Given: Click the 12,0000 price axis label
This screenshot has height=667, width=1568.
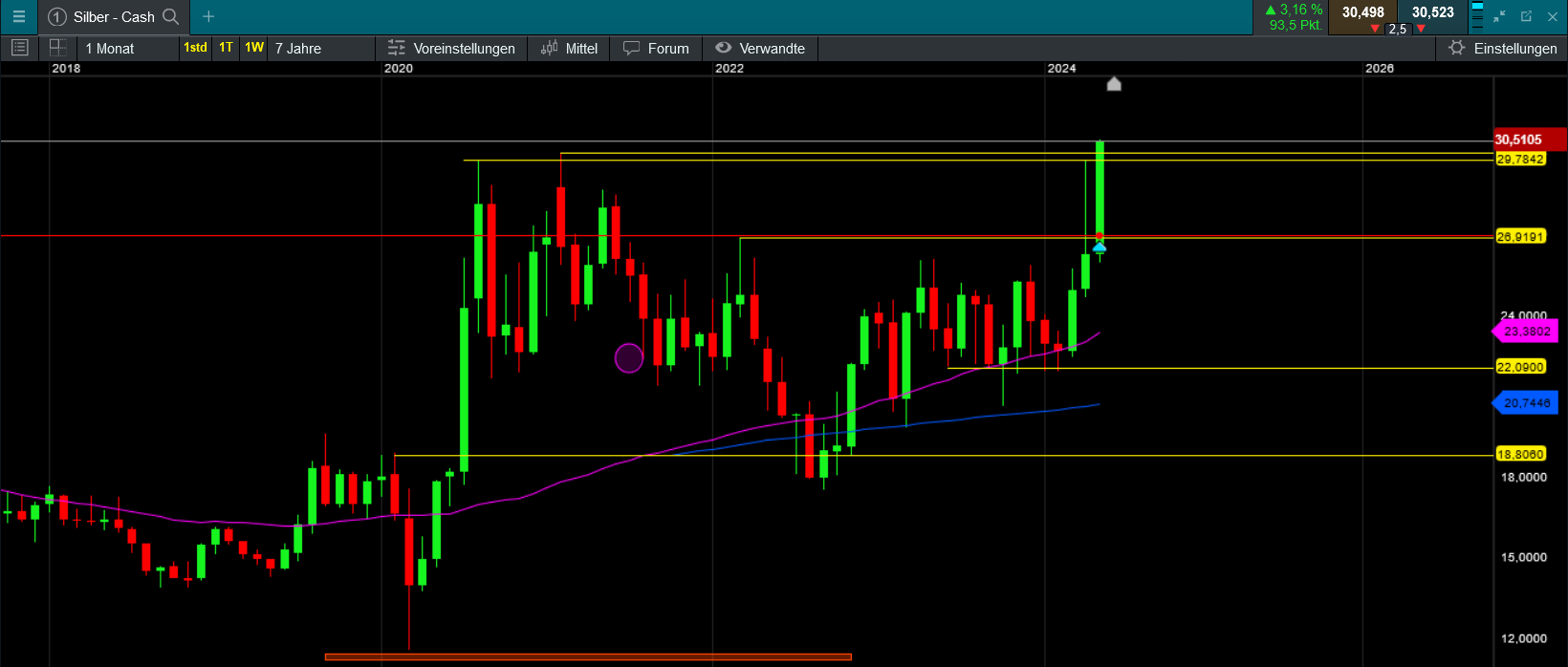Looking at the screenshot, I should tap(1523, 638).
